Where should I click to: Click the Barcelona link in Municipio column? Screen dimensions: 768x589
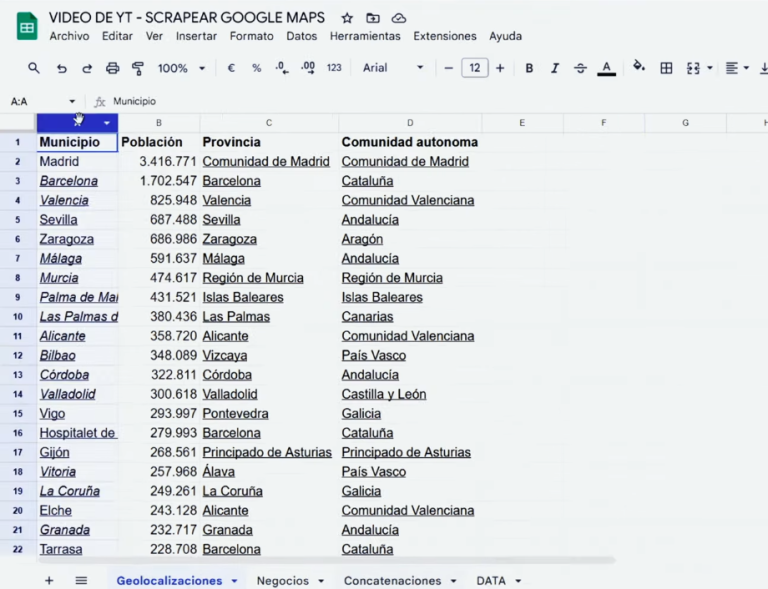click(68, 181)
